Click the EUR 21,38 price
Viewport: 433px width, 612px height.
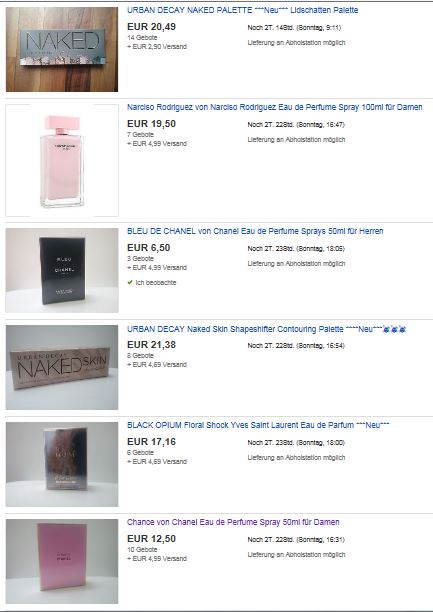tap(151, 345)
